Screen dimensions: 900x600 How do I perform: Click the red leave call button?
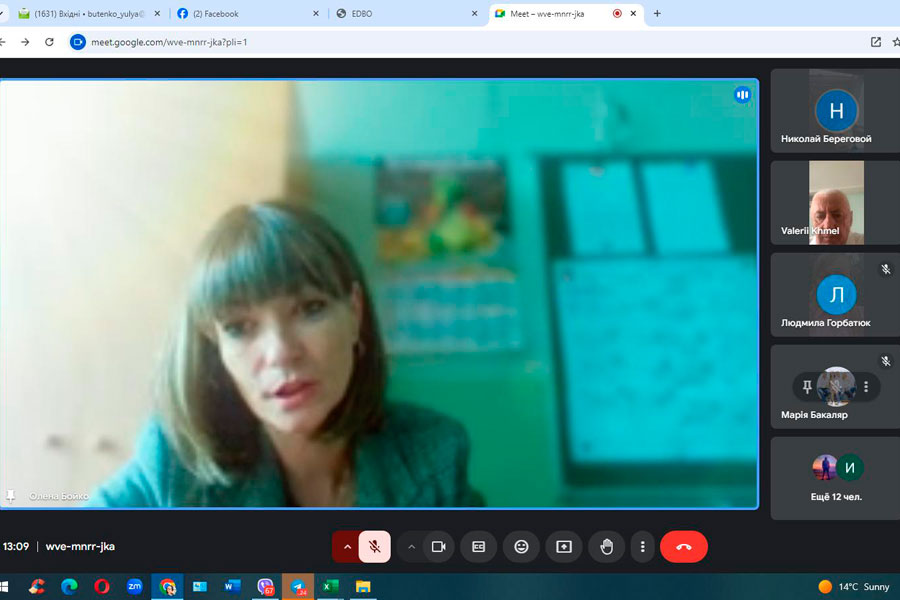[683, 547]
